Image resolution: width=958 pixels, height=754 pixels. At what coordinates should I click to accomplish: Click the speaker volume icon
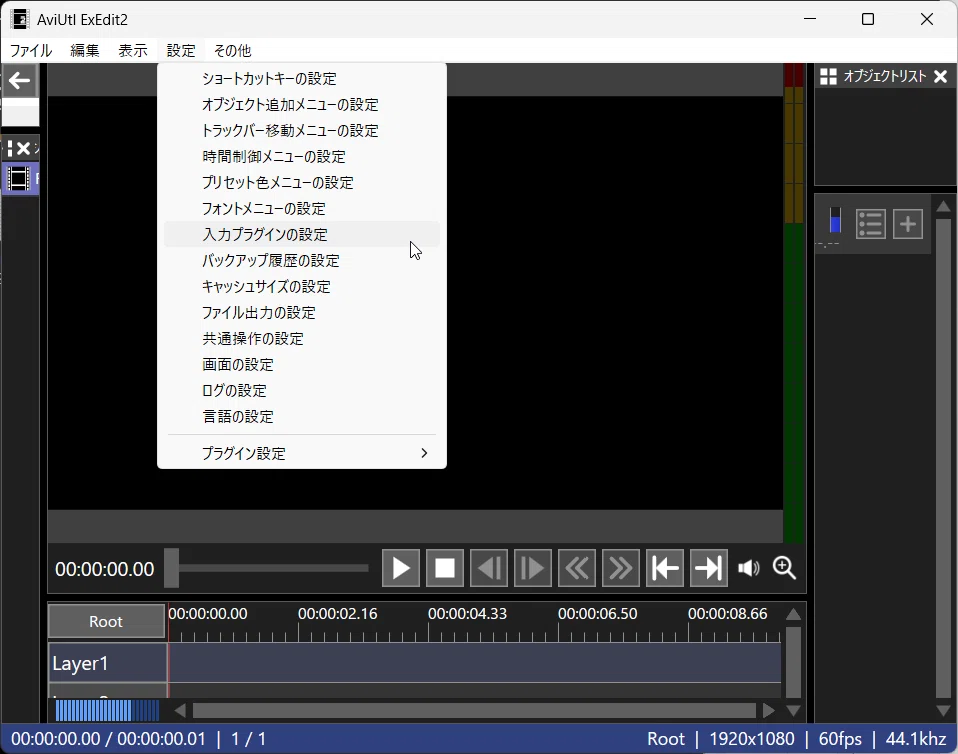click(x=748, y=568)
